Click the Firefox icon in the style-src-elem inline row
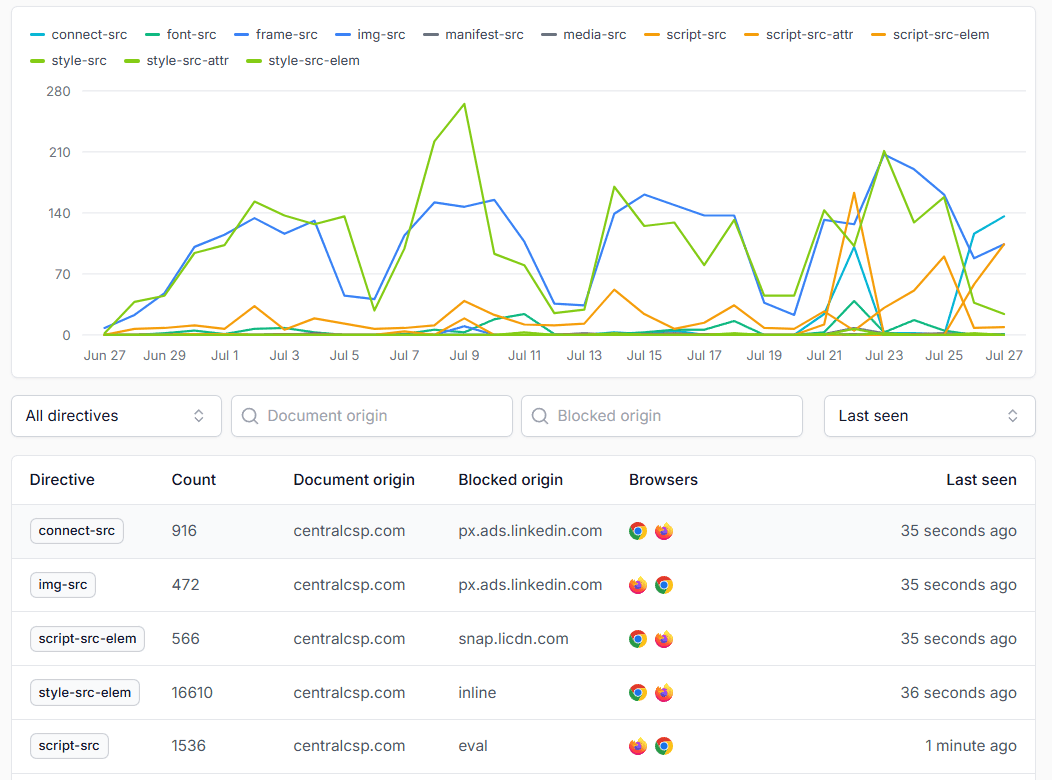This screenshot has height=780, width=1052. tap(664, 692)
